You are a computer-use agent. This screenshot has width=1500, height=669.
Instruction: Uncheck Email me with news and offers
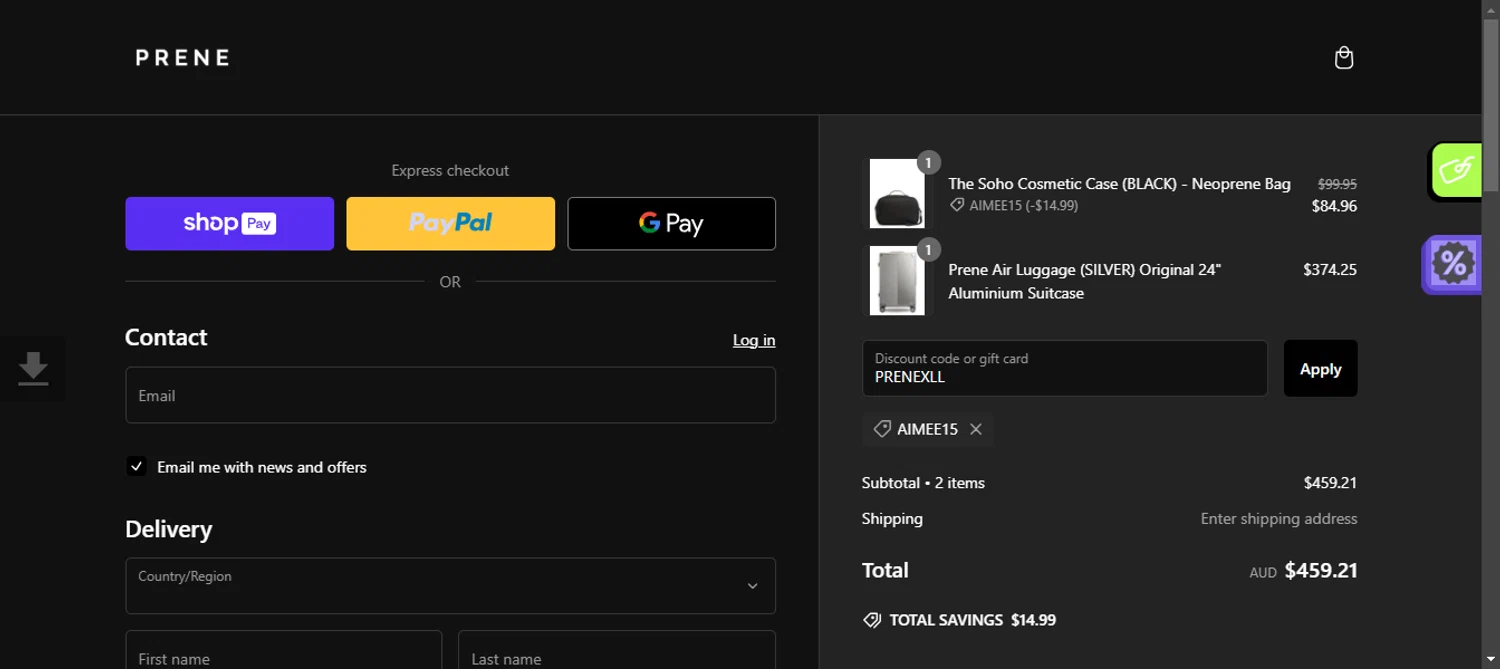137,466
